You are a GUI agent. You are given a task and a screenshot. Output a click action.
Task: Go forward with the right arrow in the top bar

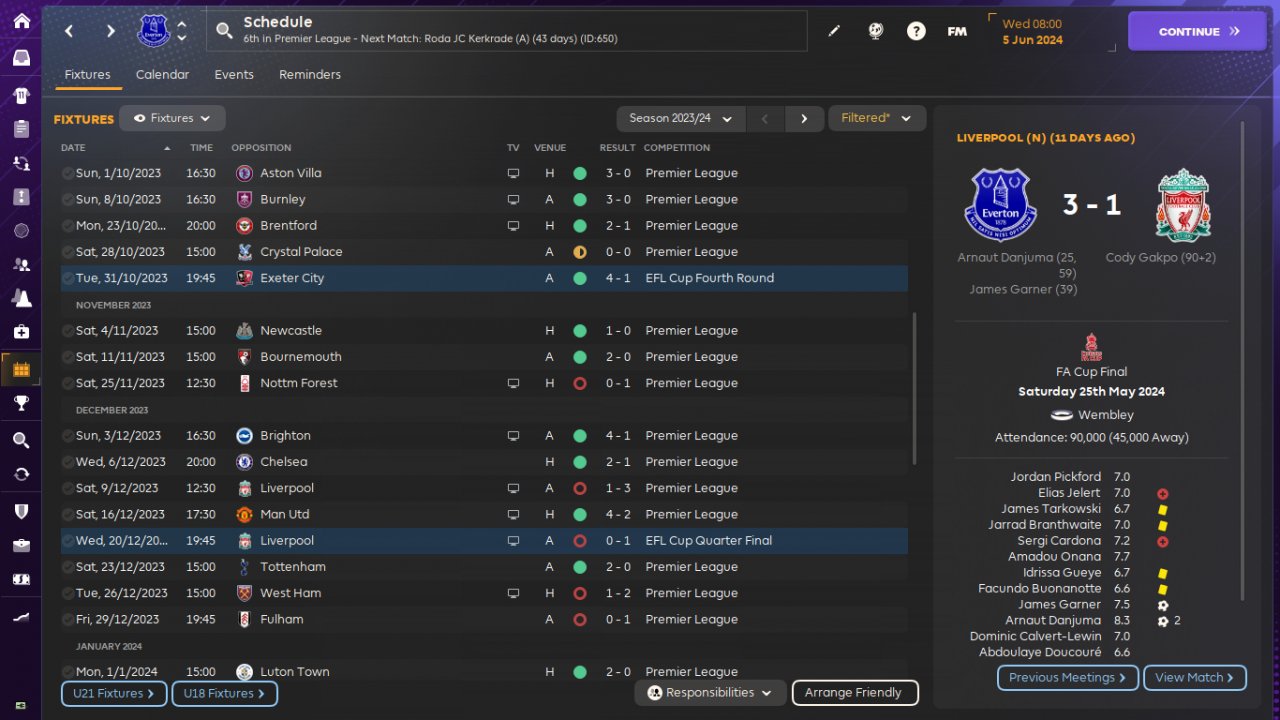(111, 31)
